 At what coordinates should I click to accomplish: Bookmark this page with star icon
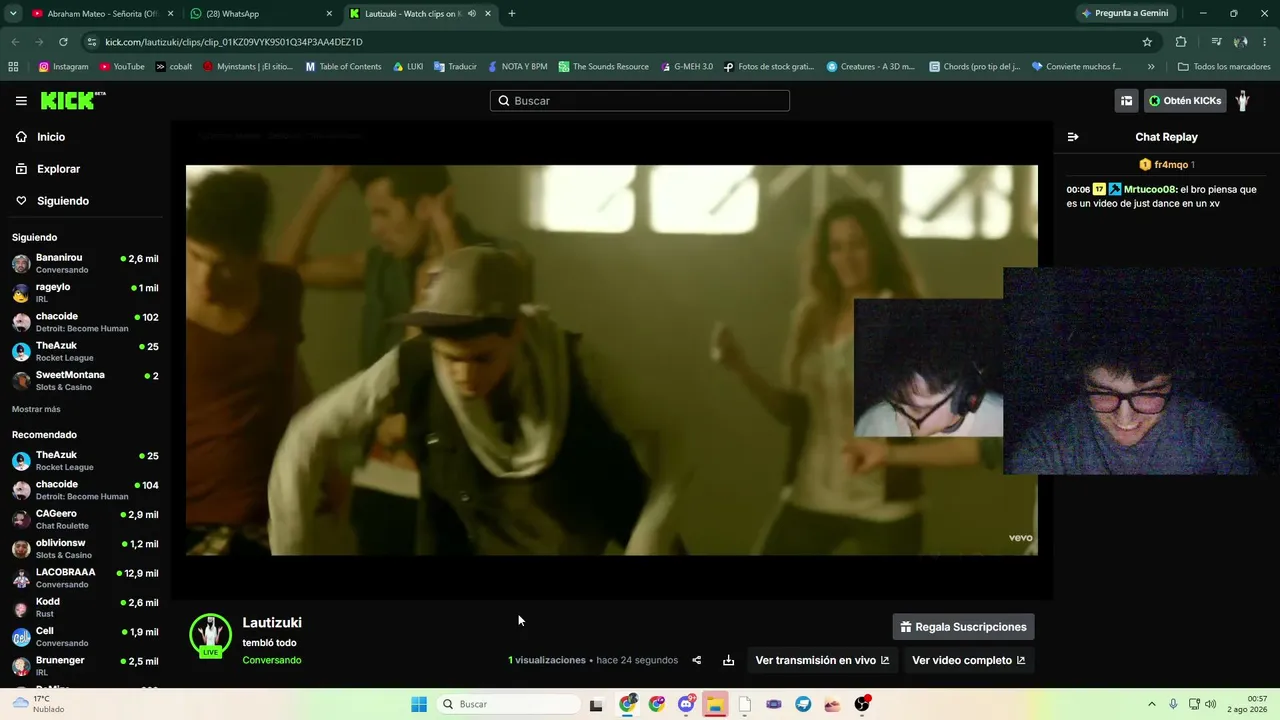tap(1147, 42)
